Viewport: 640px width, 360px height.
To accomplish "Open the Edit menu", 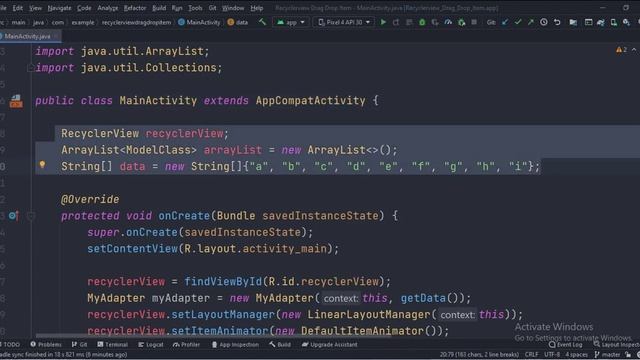I will coord(18,8).
